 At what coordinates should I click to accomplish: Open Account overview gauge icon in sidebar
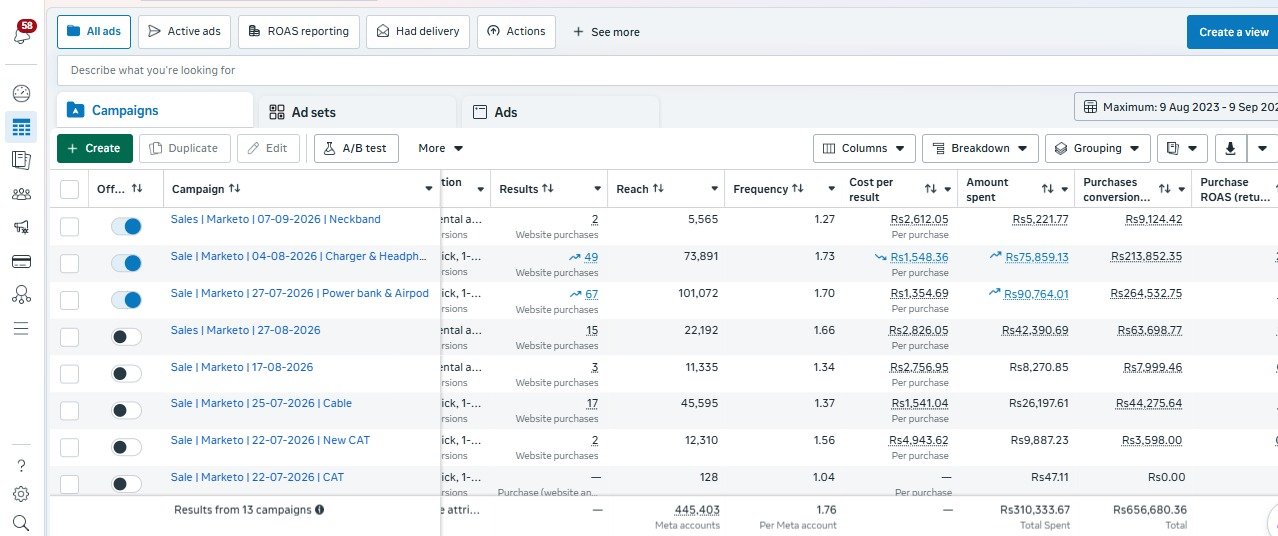click(x=21, y=93)
